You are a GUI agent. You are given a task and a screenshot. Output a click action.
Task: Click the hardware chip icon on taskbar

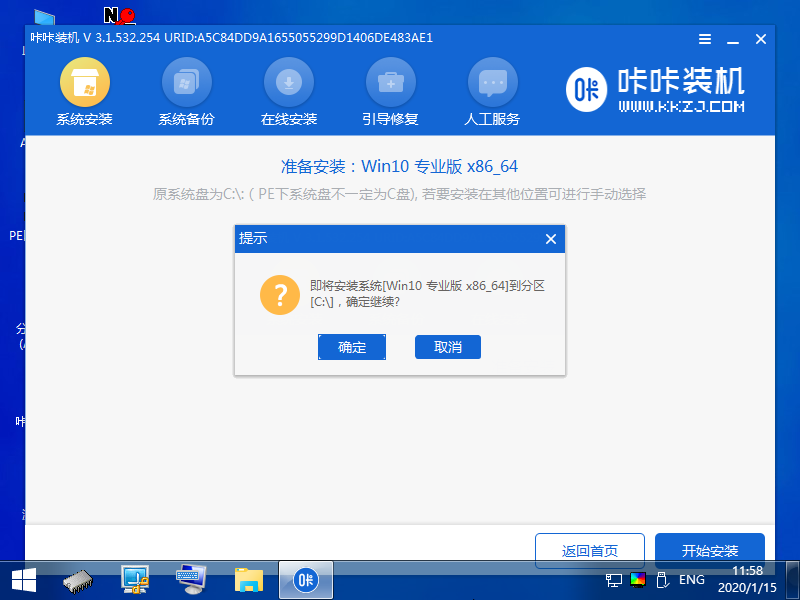[x=77, y=579]
